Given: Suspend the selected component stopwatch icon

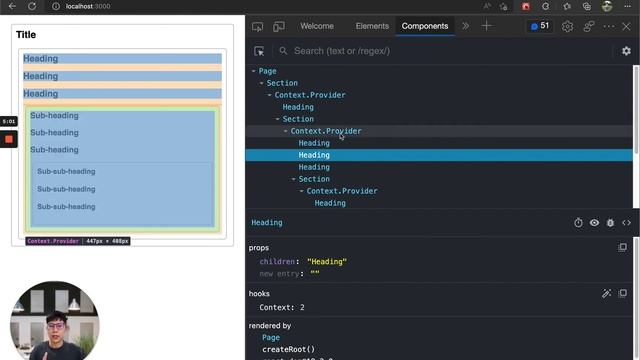Looking at the screenshot, I should [578, 222].
